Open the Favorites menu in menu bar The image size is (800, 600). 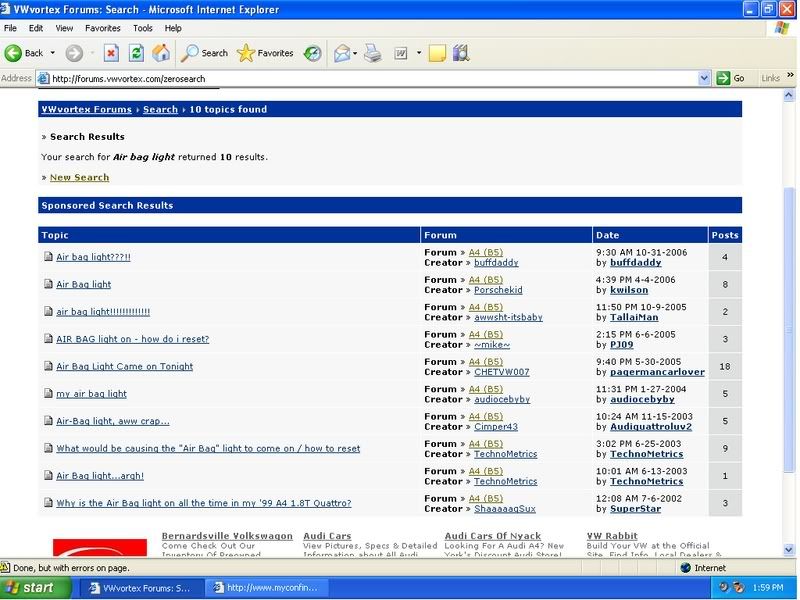point(102,29)
